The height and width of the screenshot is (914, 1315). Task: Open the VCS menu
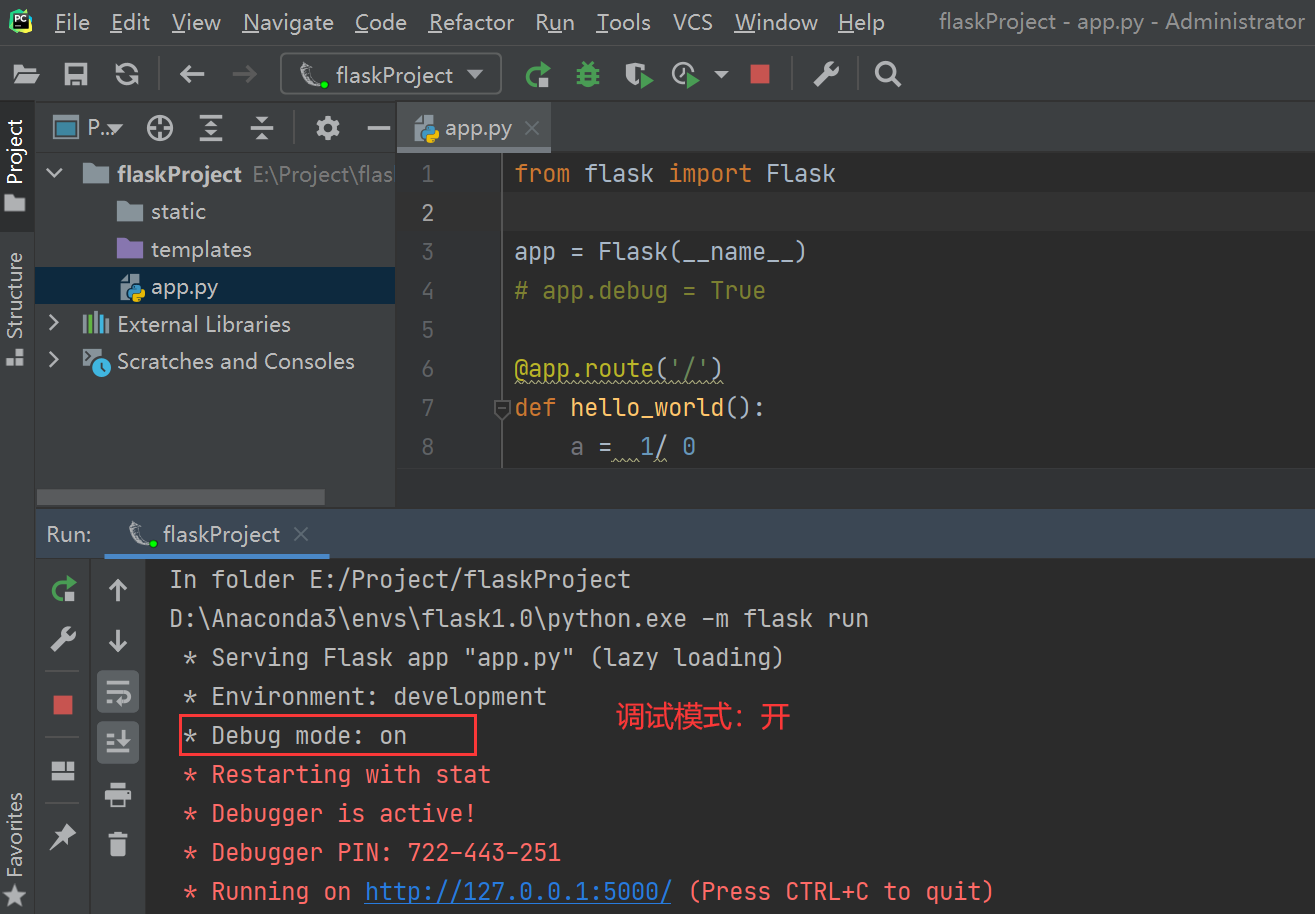[693, 22]
